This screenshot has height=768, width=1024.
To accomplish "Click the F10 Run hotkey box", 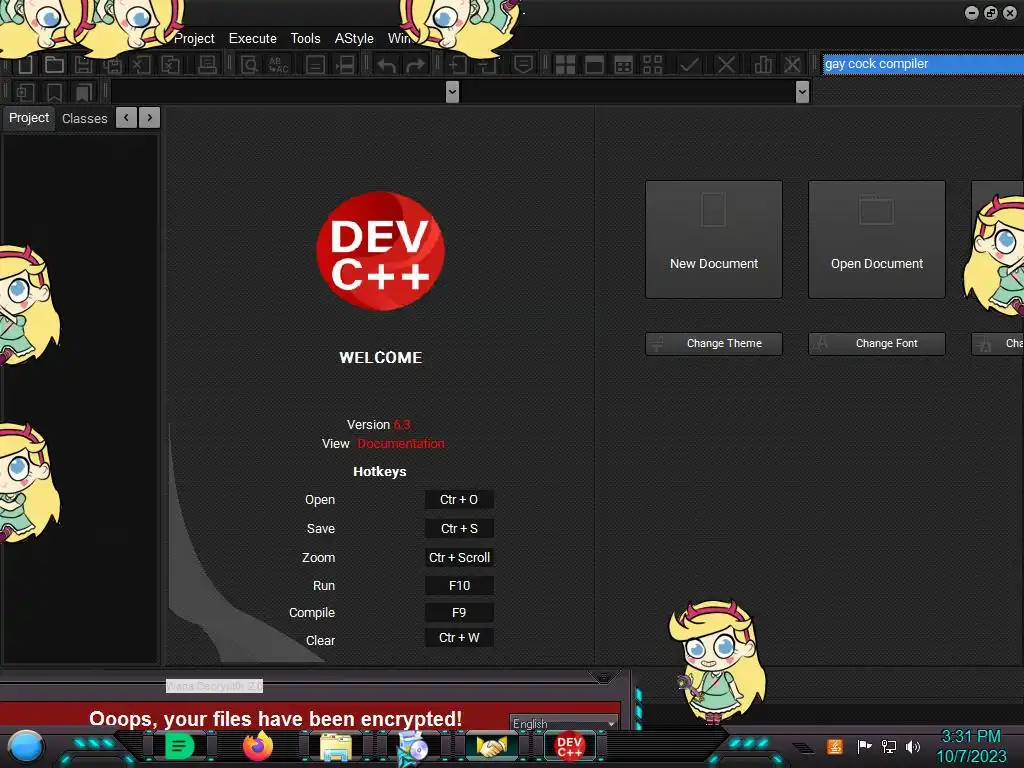I will click(459, 586).
